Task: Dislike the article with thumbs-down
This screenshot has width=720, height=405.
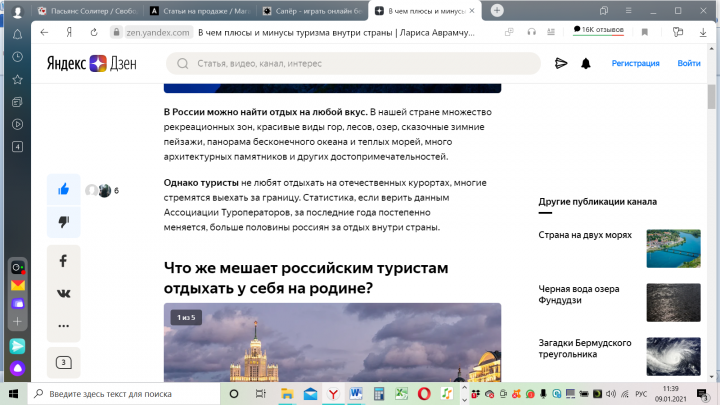Action: (63, 222)
